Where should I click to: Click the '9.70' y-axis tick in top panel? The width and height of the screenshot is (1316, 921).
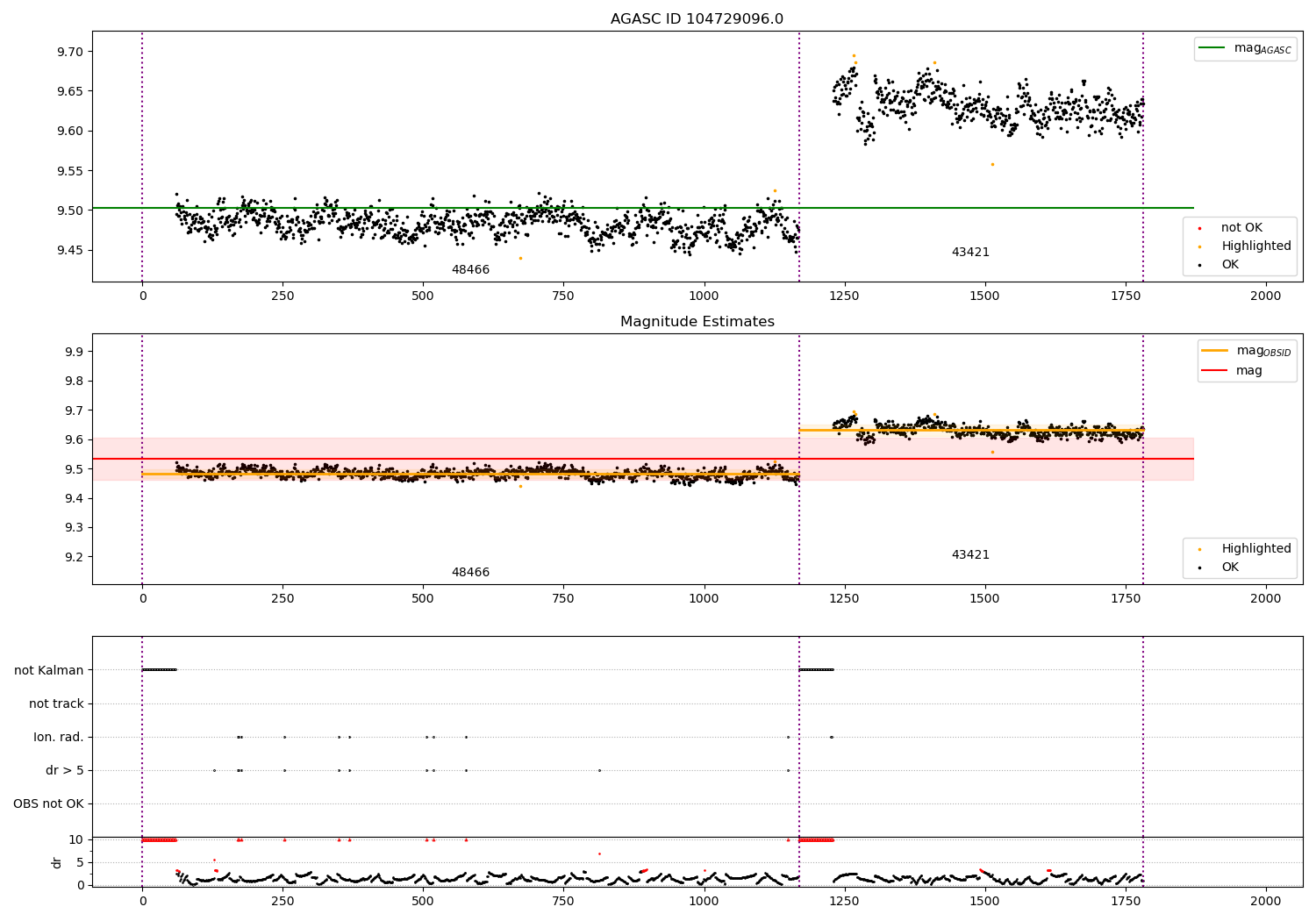pyautogui.click(x=71, y=52)
